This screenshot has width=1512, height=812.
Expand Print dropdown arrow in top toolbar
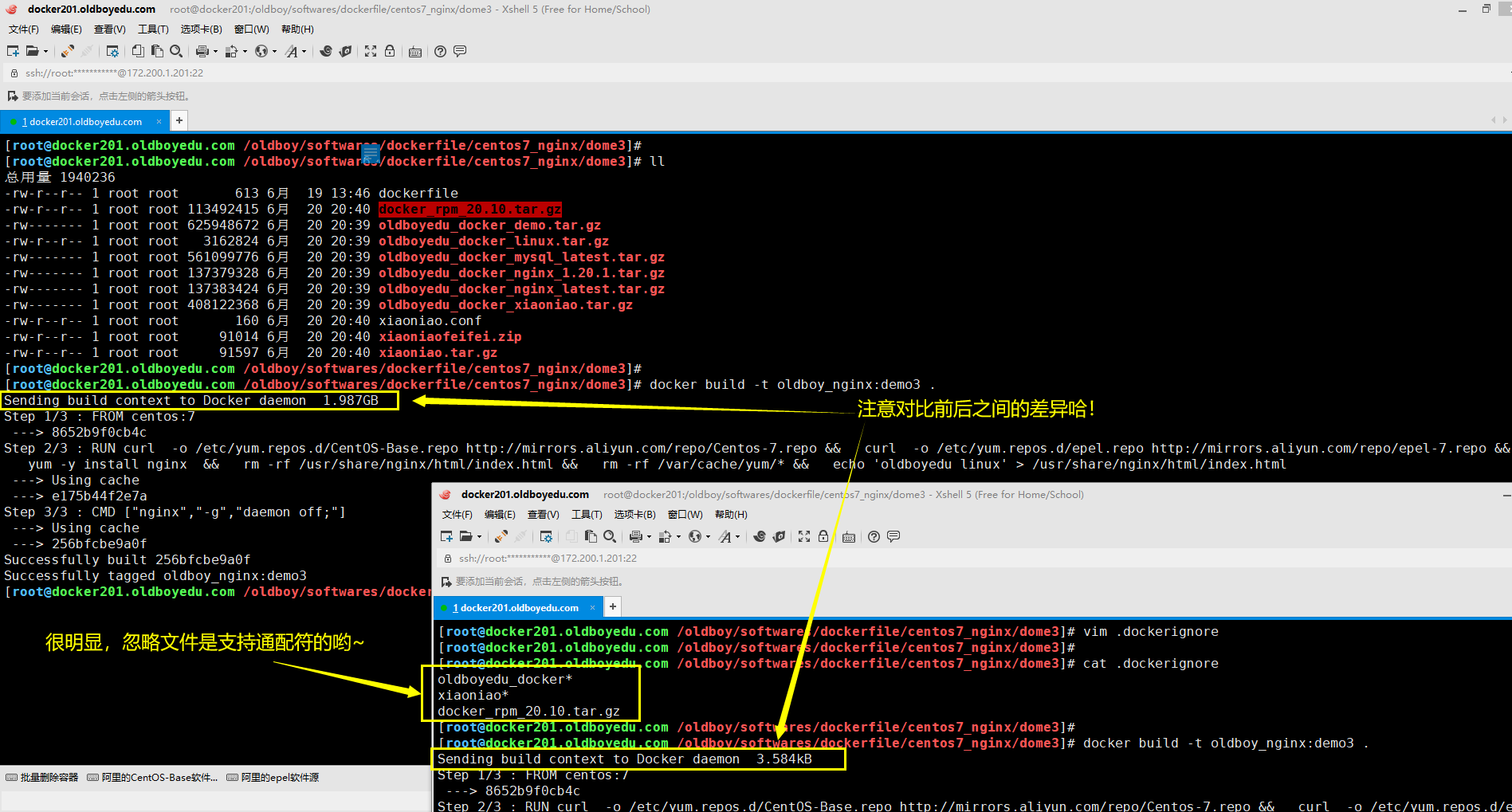click(215, 52)
